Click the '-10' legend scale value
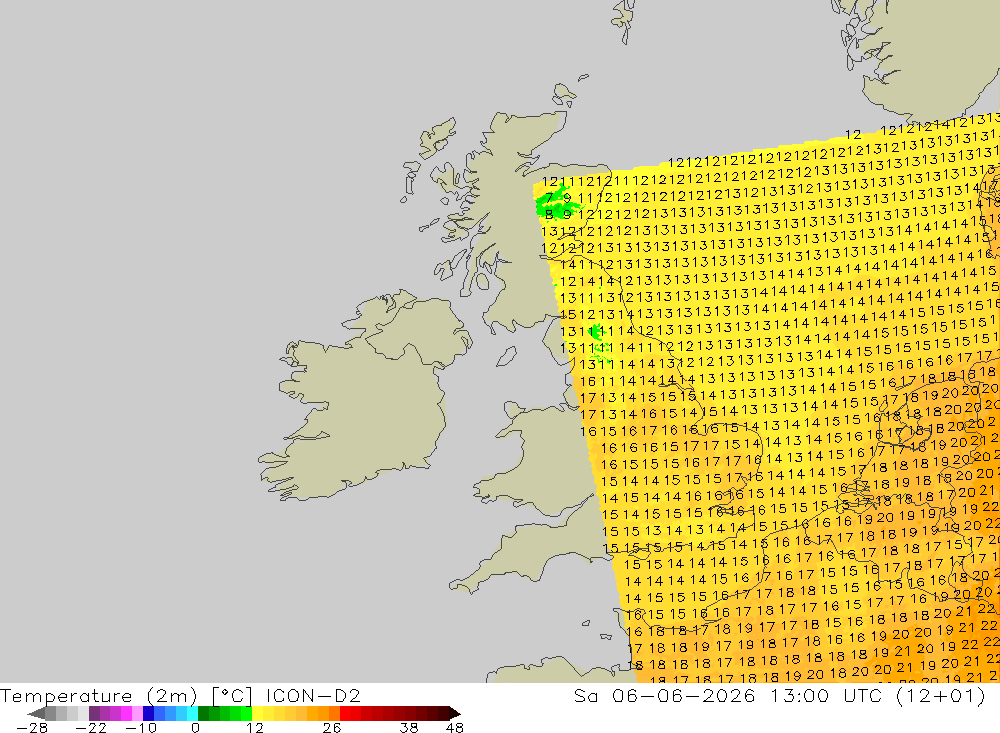This screenshot has width=1000, height=733. click(x=141, y=727)
